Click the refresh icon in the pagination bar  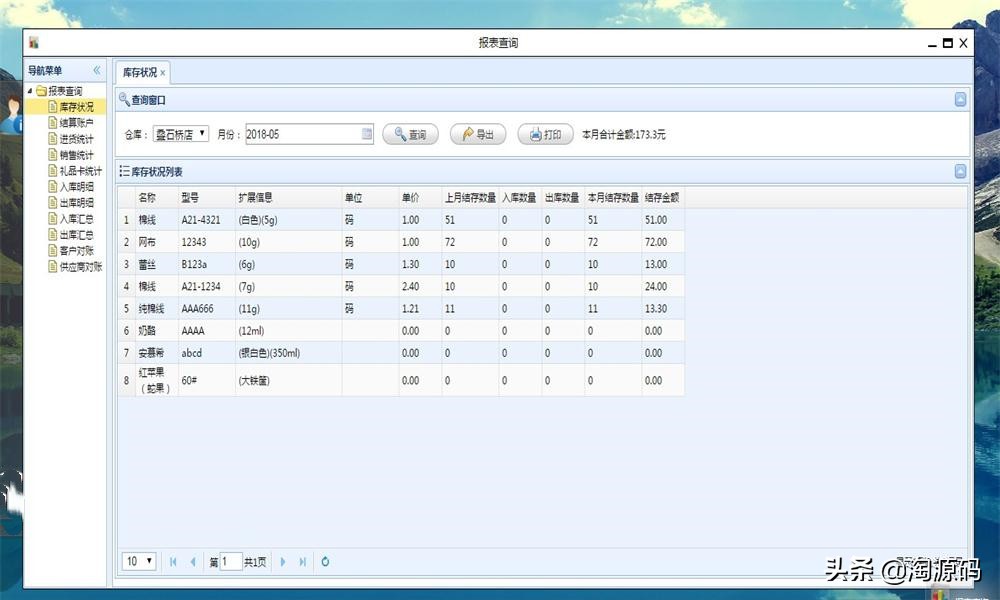325,561
